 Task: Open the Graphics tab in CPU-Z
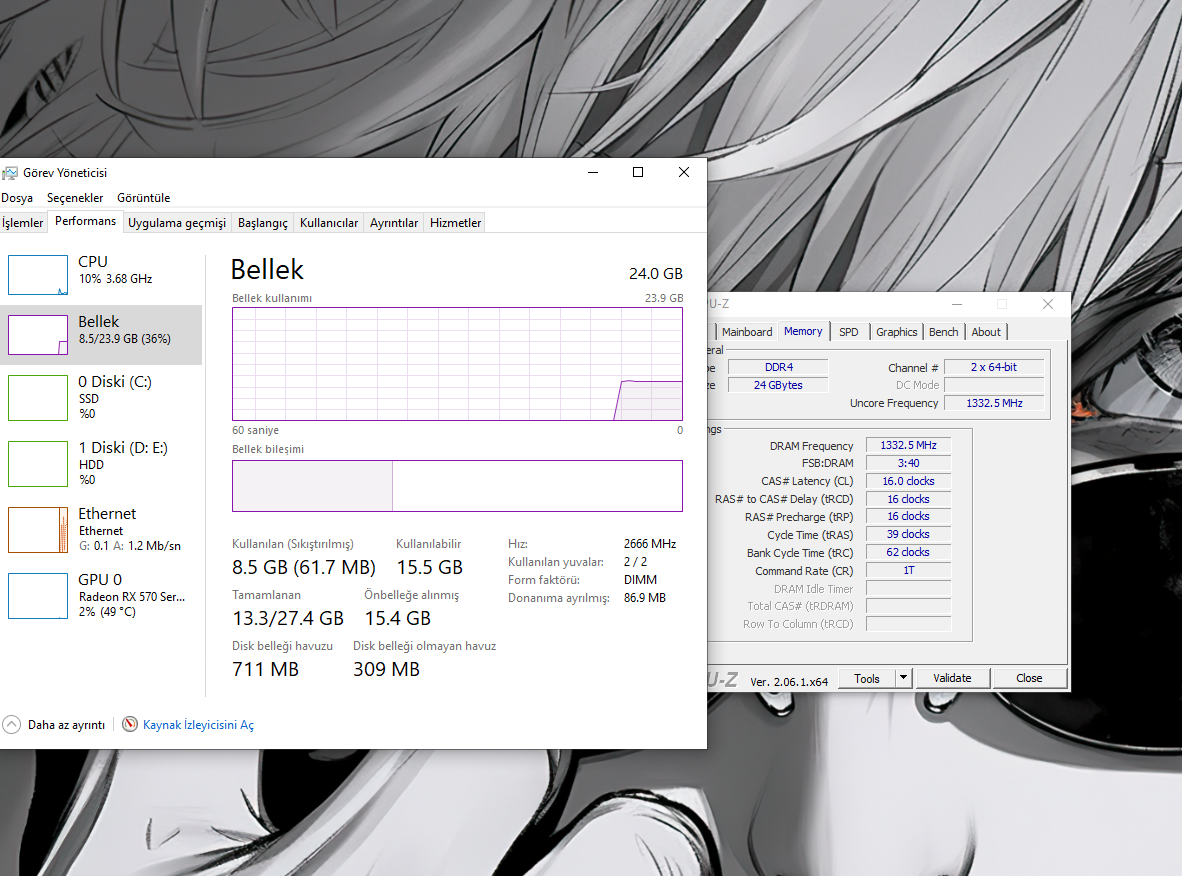896,332
